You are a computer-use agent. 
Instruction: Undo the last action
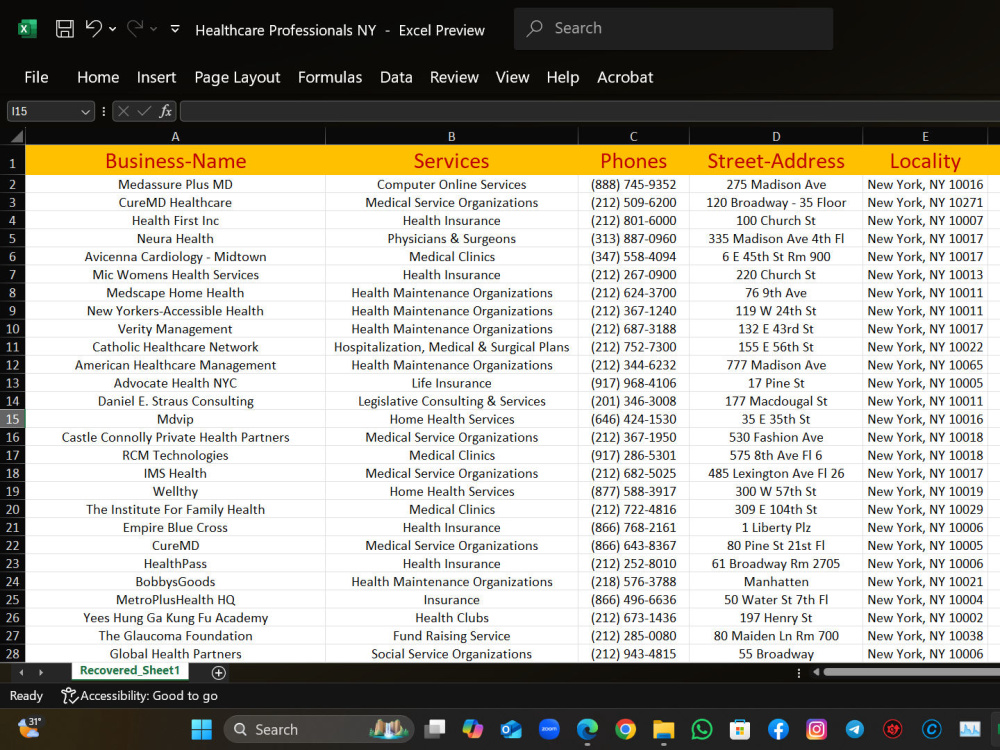point(94,28)
